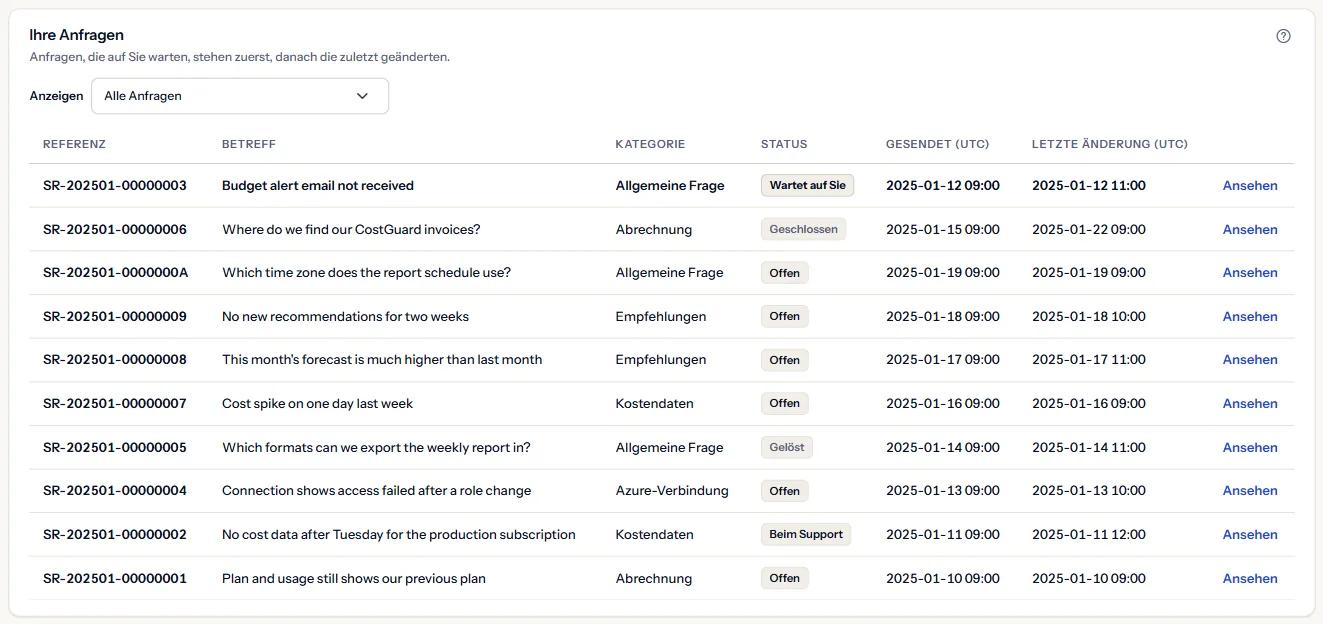
Task: Open the Alle Anfragen filter dropdown
Action: point(240,96)
